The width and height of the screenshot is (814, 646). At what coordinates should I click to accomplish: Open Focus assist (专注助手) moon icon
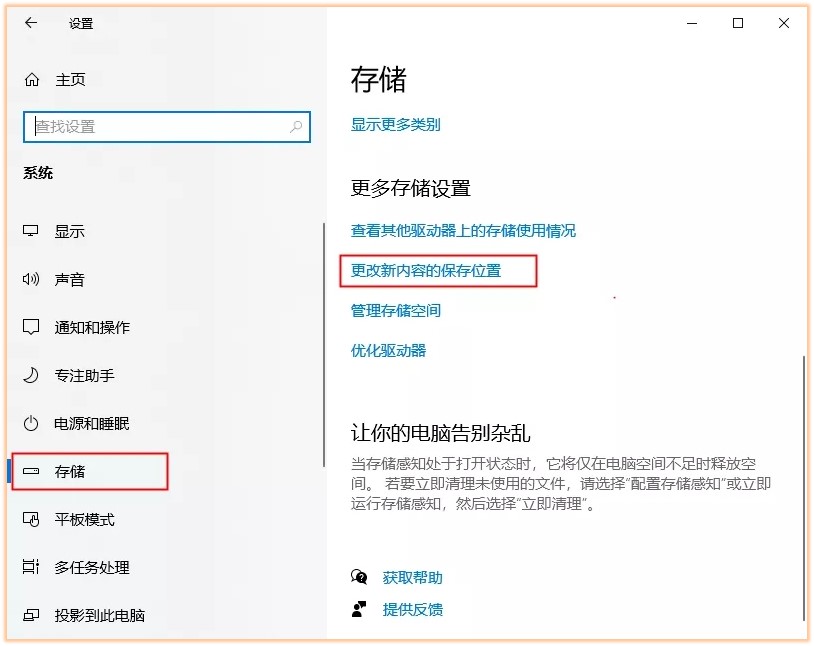(32, 375)
